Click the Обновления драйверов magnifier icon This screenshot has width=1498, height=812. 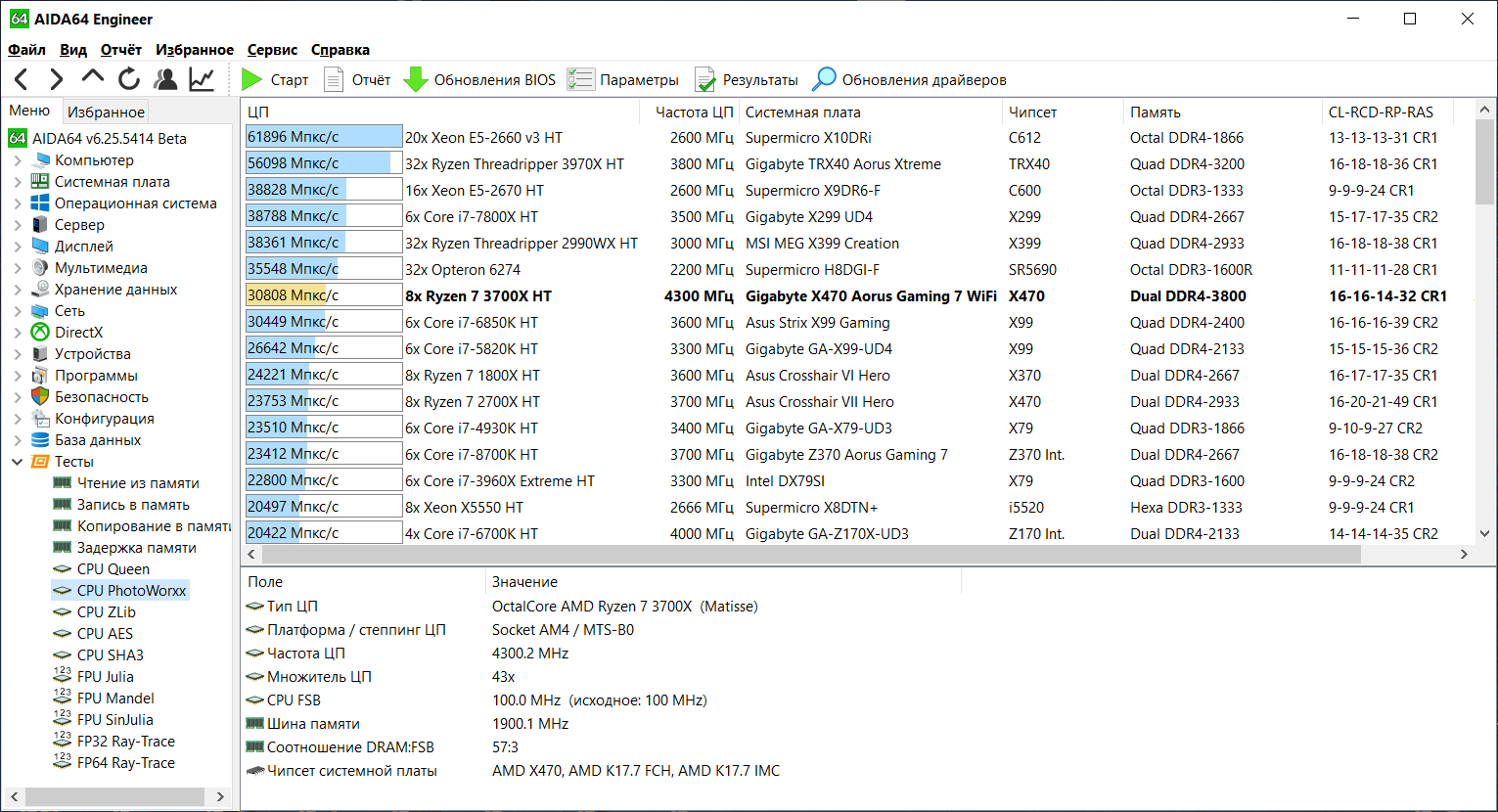click(825, 79)
